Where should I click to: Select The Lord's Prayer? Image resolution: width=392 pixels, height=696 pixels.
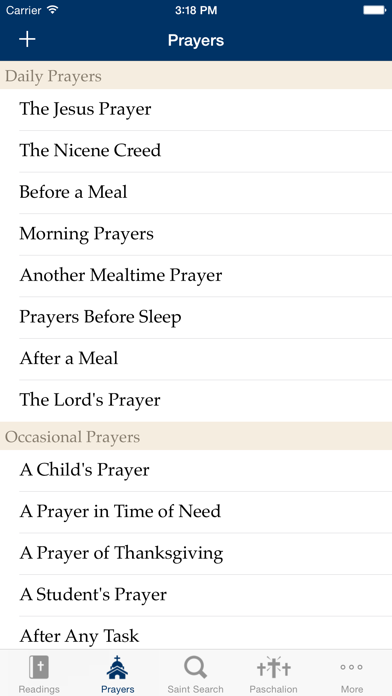196,401
